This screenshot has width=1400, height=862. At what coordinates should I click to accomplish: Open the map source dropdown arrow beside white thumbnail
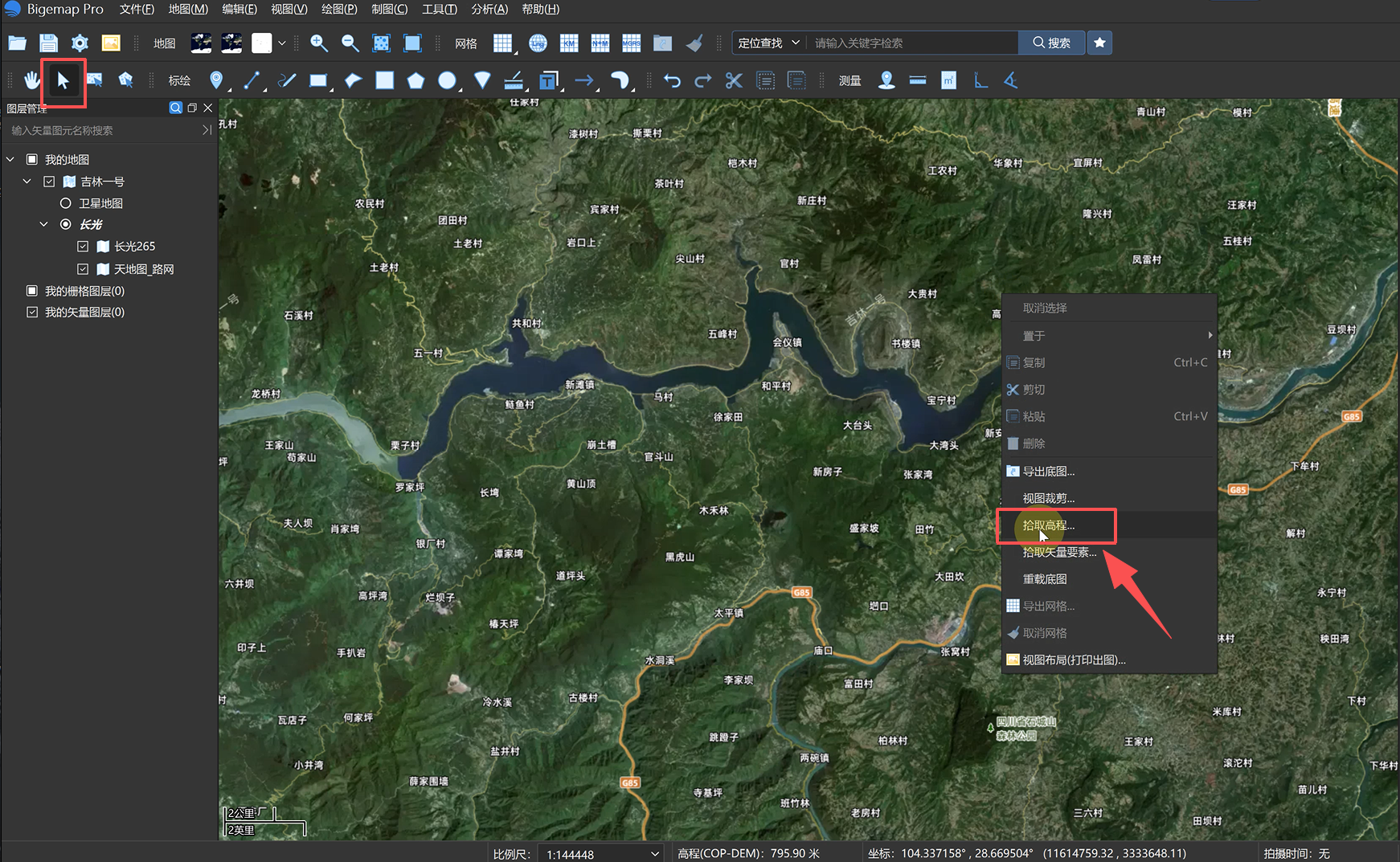[x=282, y=43]
